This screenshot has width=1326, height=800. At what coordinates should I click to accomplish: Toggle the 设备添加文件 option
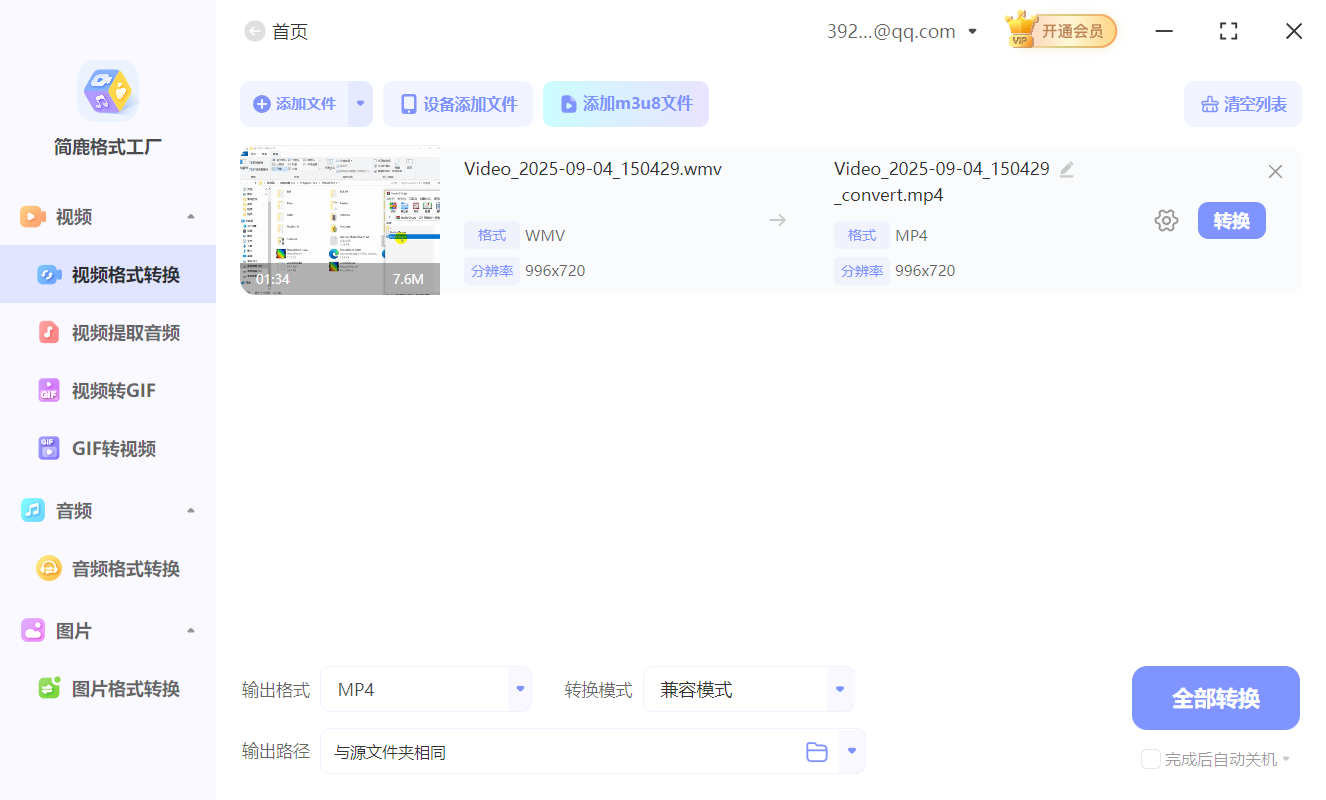[x=458, y=104]
